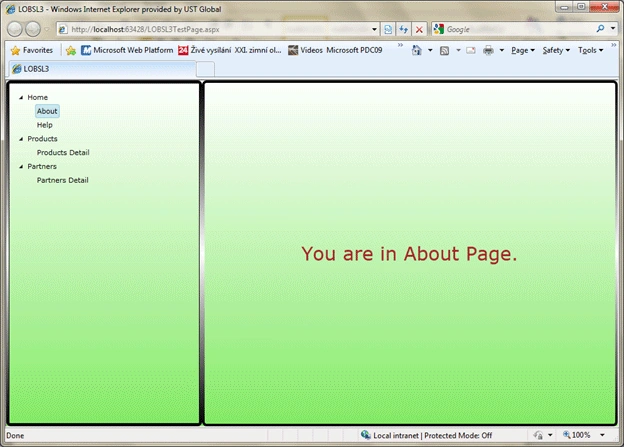The image size is (624, 447).
Task: Open the privacy icon dropdown arrow
Action: 550,435
